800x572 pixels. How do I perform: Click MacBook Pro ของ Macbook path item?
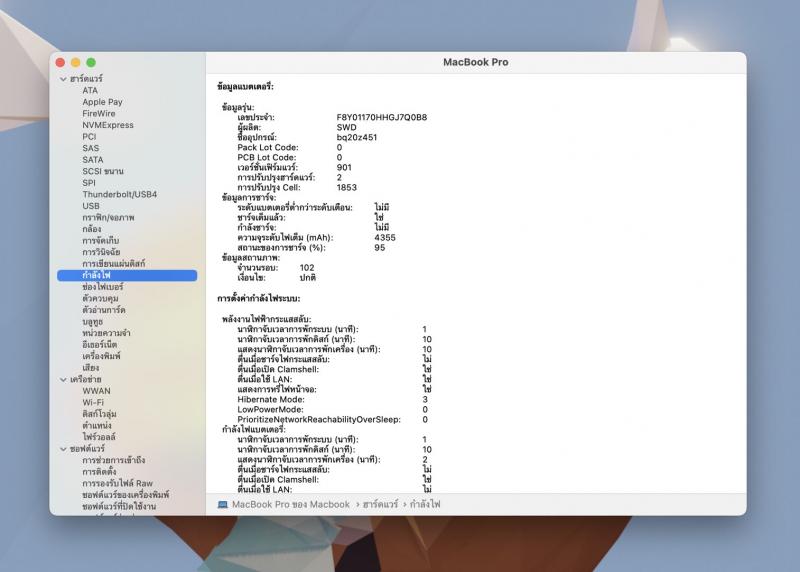[x=291, y=505]
